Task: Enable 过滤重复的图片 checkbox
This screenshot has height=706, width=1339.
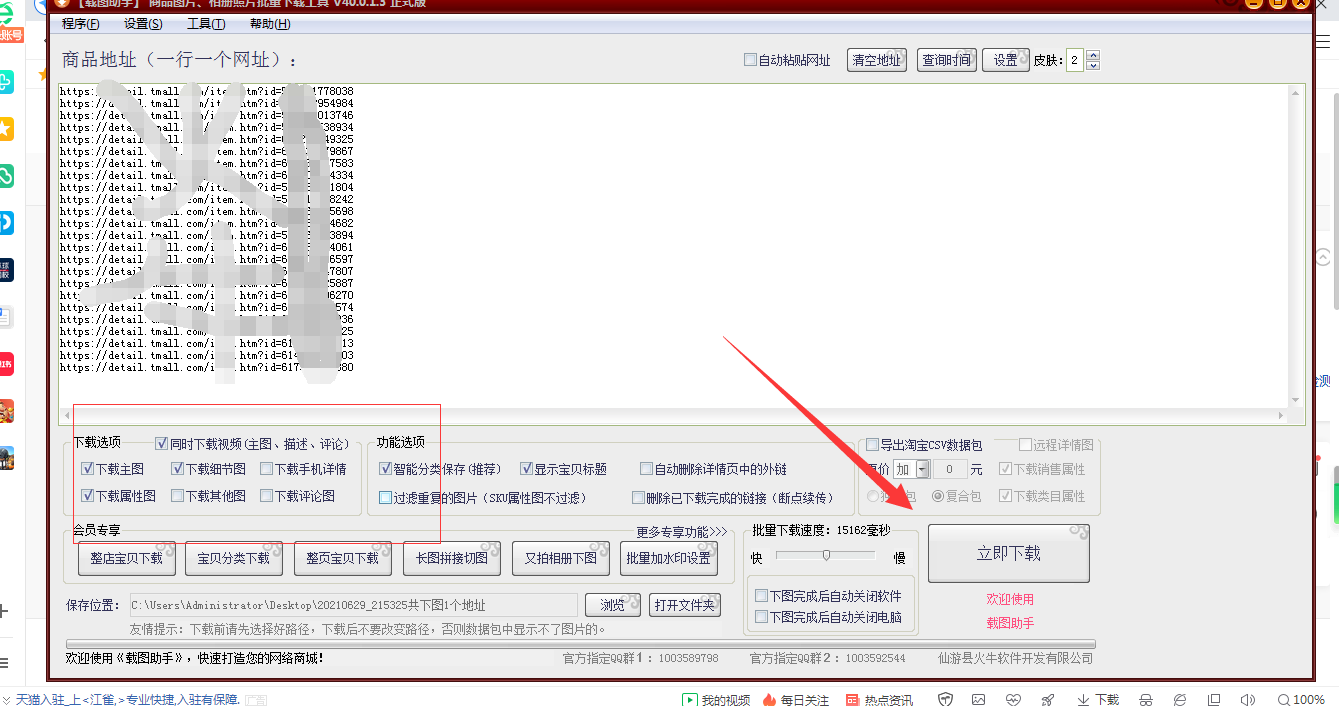Action: (x=386, y=497)
